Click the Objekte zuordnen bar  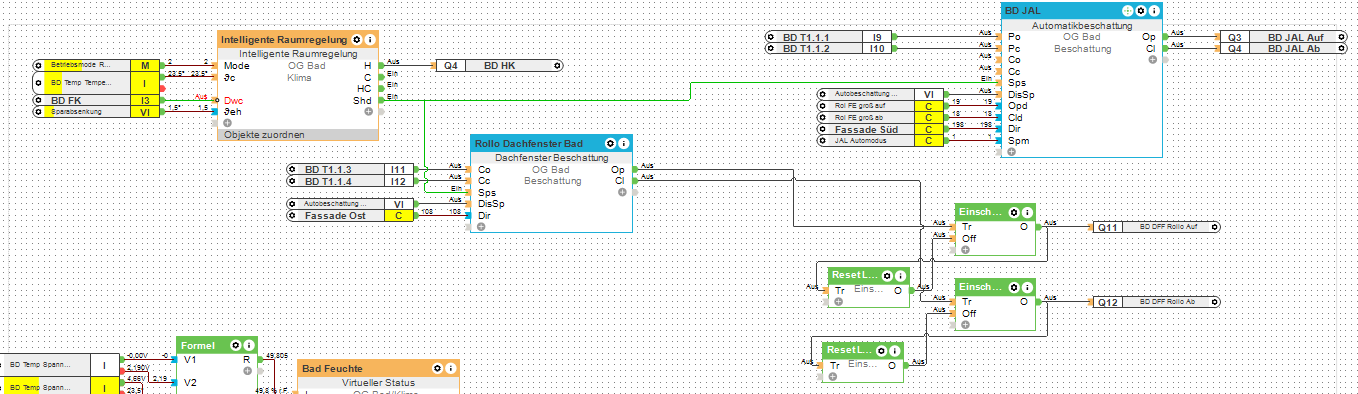(x=298, y=134)
